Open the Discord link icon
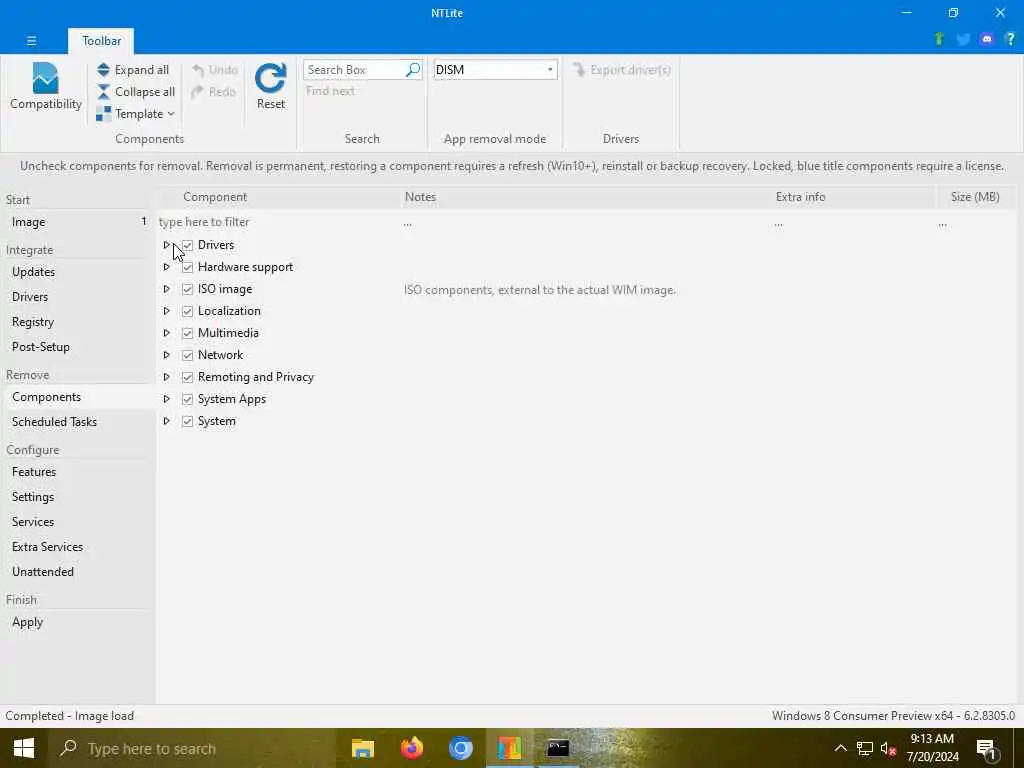 tap(987, 39)
